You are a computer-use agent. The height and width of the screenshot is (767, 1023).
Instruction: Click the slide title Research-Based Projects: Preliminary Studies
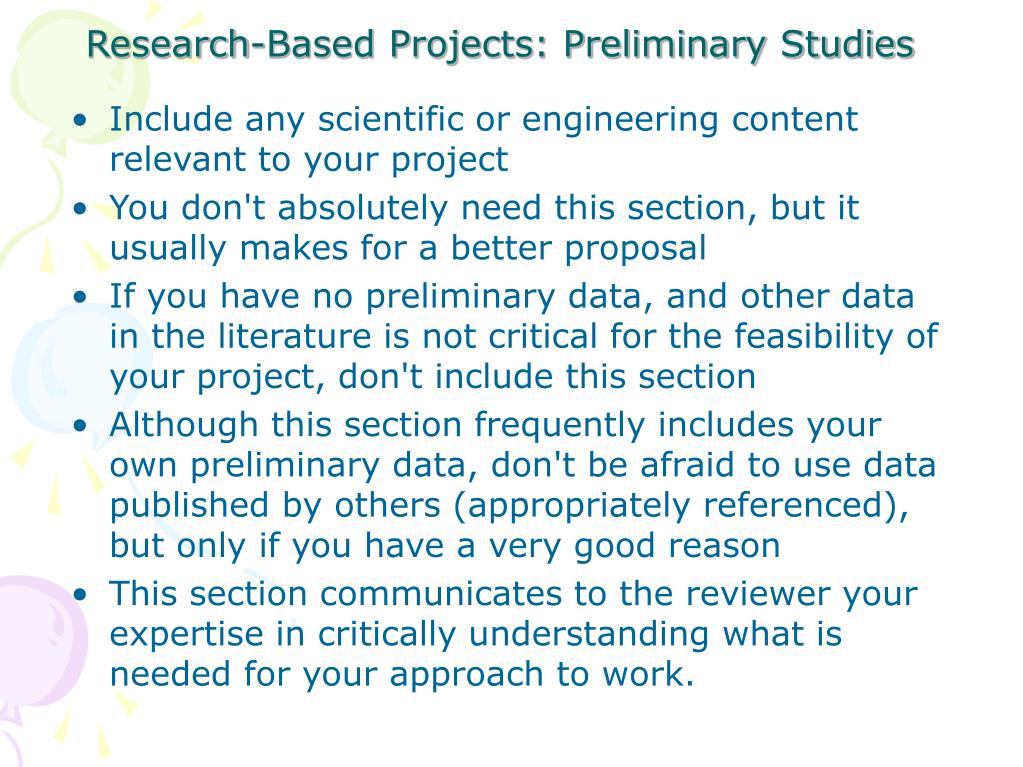pos(500,45)
